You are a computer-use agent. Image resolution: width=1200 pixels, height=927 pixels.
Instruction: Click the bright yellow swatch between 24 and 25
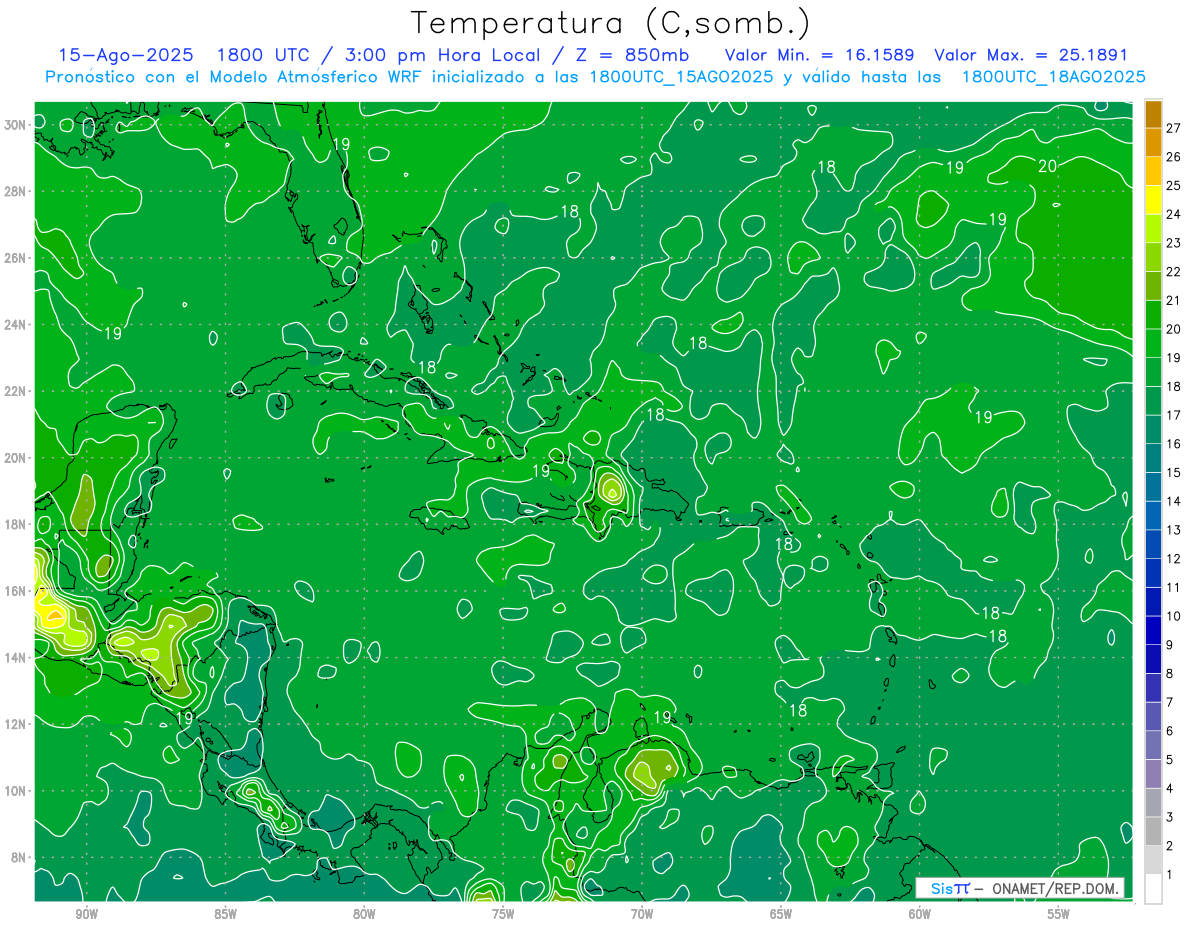(1153, 200)
